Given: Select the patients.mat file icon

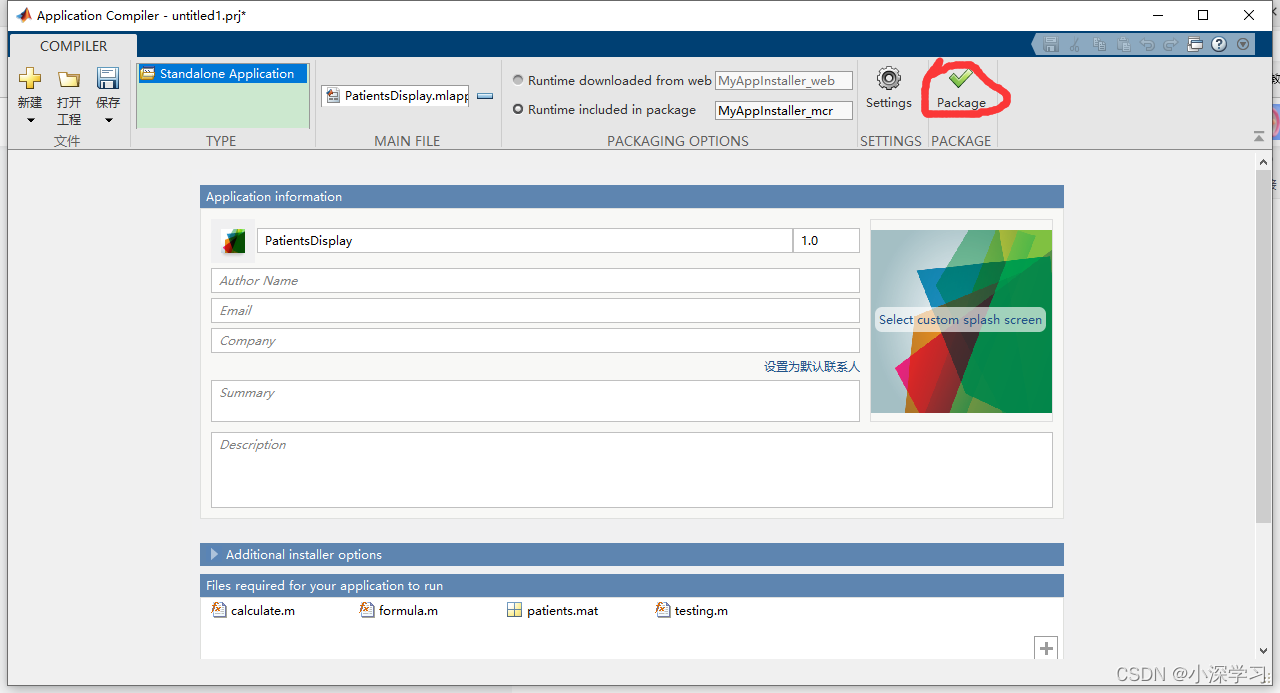Looking at the screenshot, I should click(x=514, y=609).
